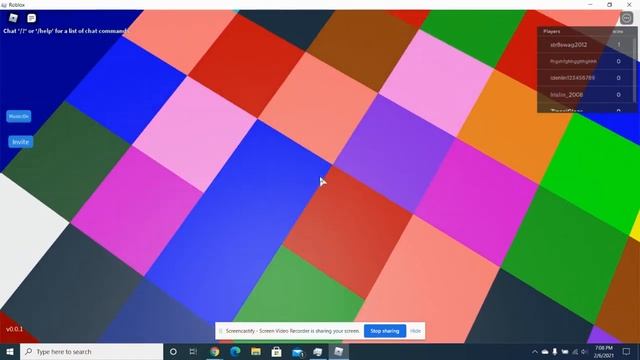
Task: Click the Invite button
Action: tap(20, 142)
